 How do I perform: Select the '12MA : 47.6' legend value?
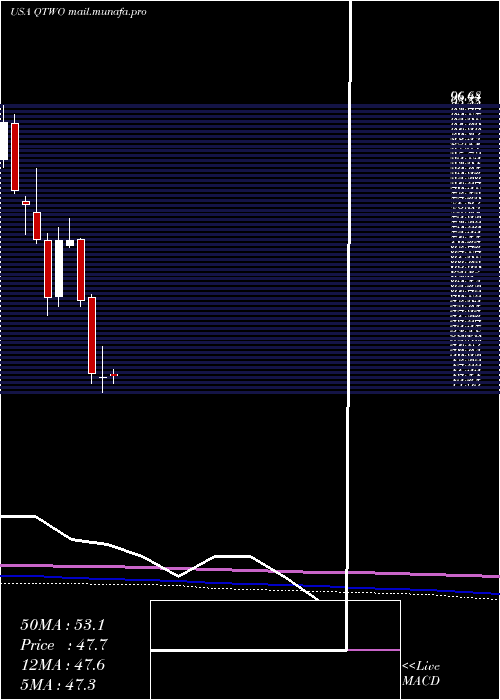pos(63,665)
